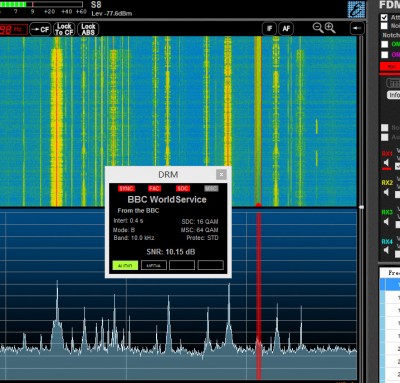Screen dimensions: 400x383
Task: Click the green AUDIO button in the DRM window
Action: (x=125, y=265)
